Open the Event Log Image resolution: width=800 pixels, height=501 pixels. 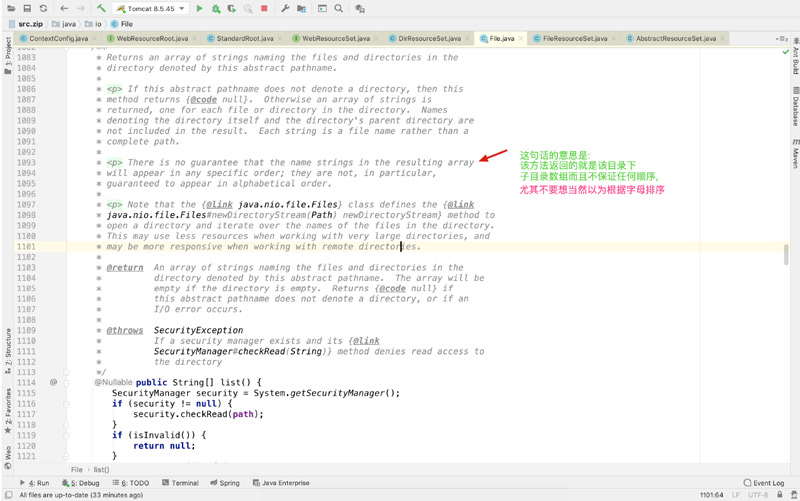(x=764, y=483)
